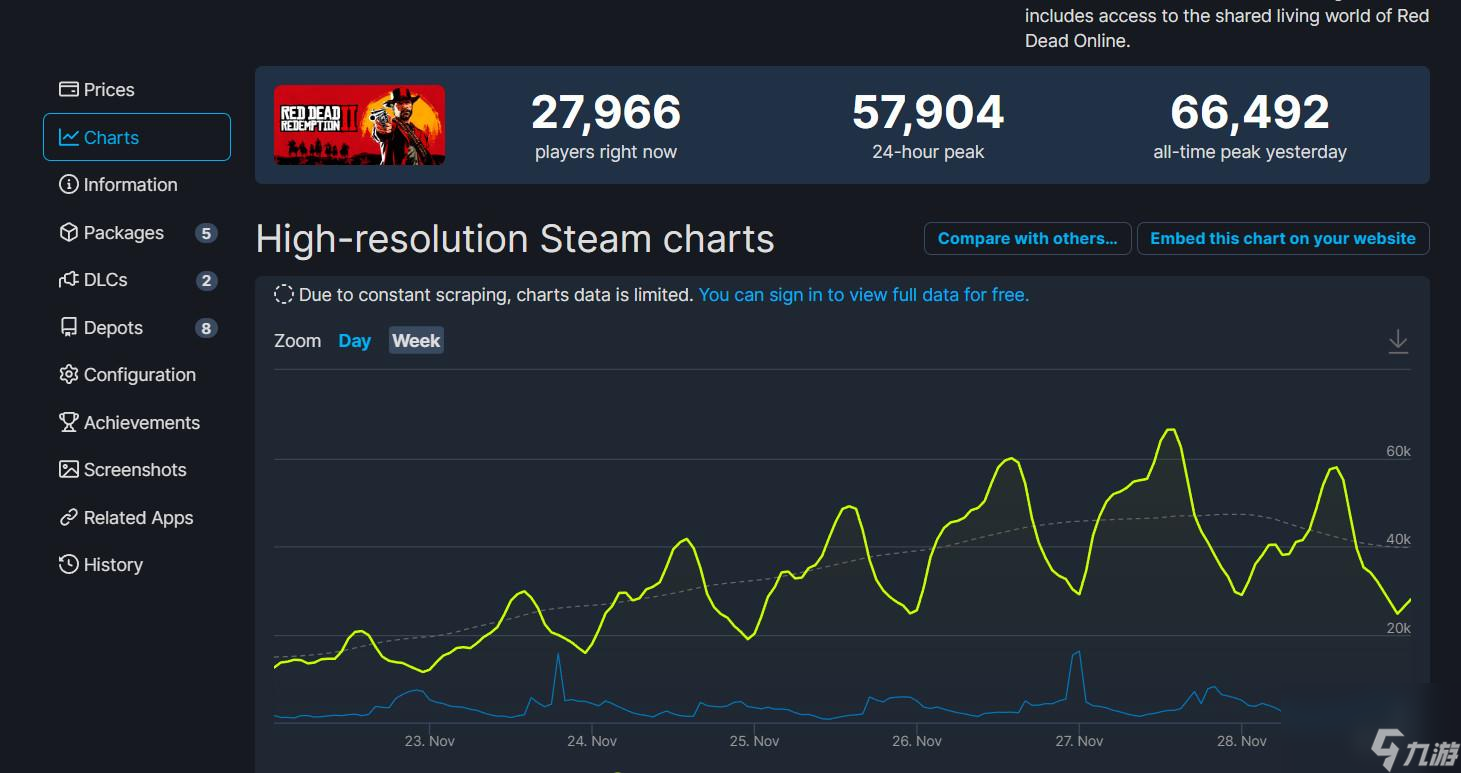Click the 24. Nov axis label
1461x773 pixels.
click(592, 741)
